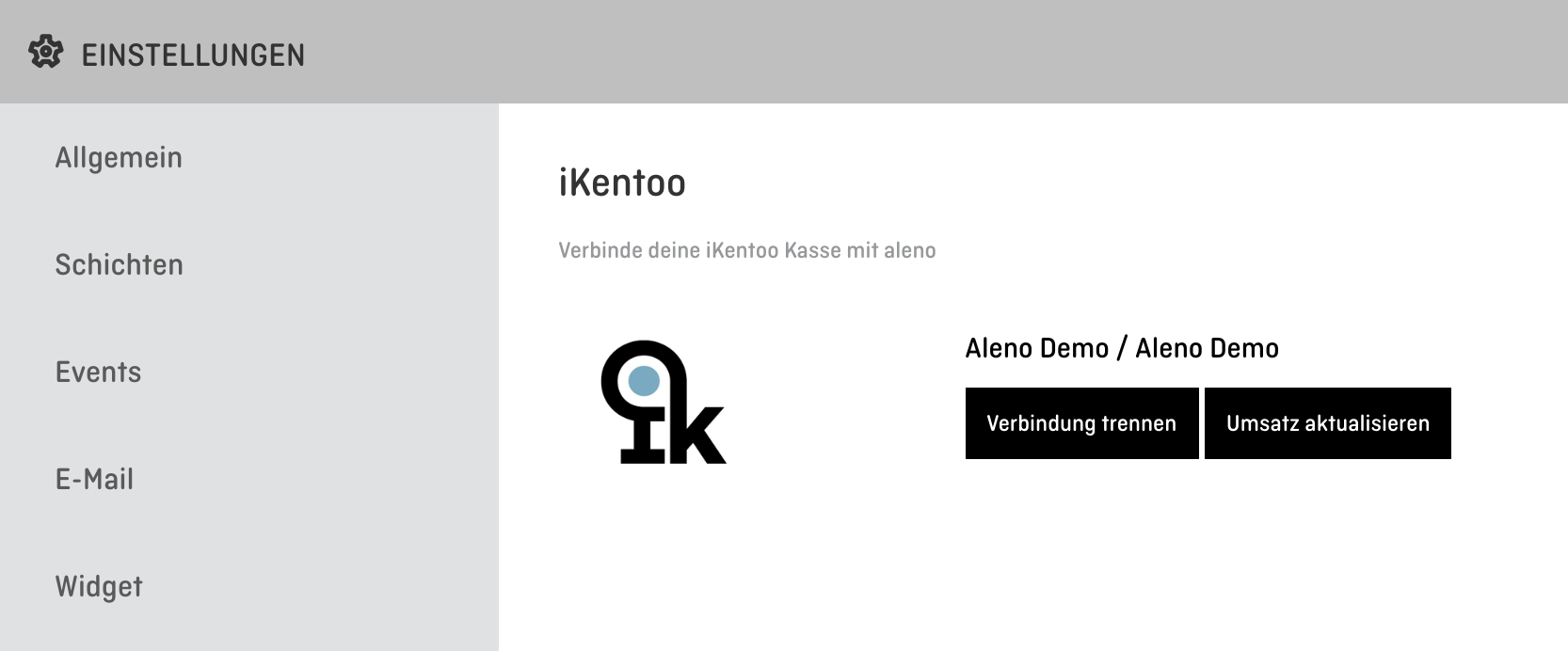Click the iKentoo logo image

[x=664, y=402]
